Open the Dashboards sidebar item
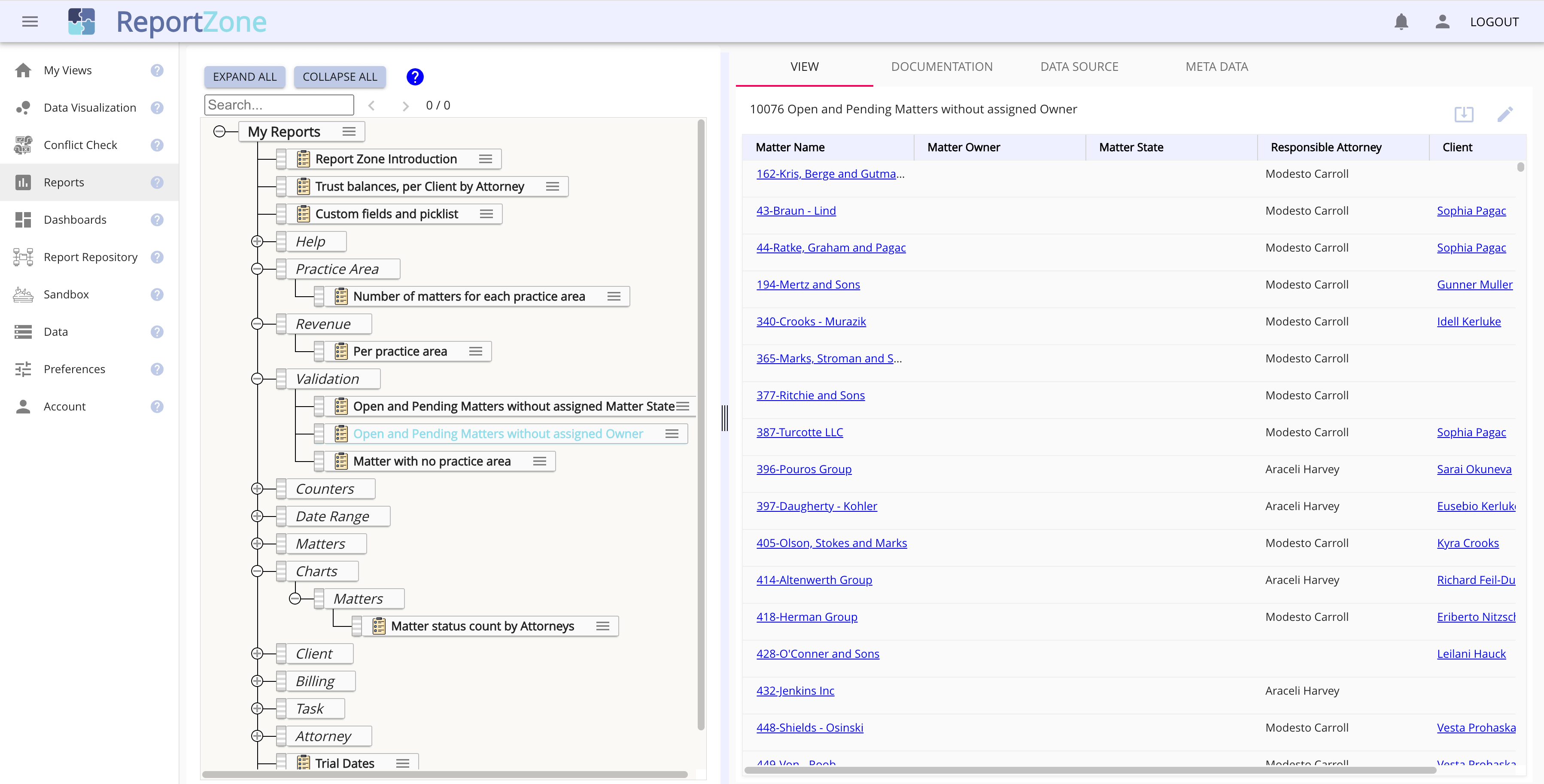Viewport: 1544px width, 784px height. tap(89, 219)
